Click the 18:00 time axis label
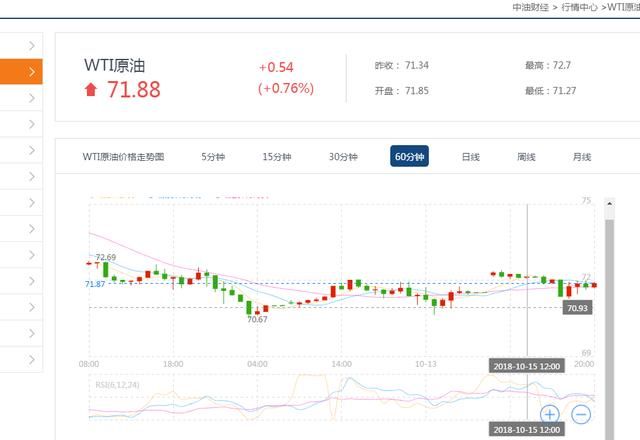This screenshot has height=440, width=640. pos(173,364)
